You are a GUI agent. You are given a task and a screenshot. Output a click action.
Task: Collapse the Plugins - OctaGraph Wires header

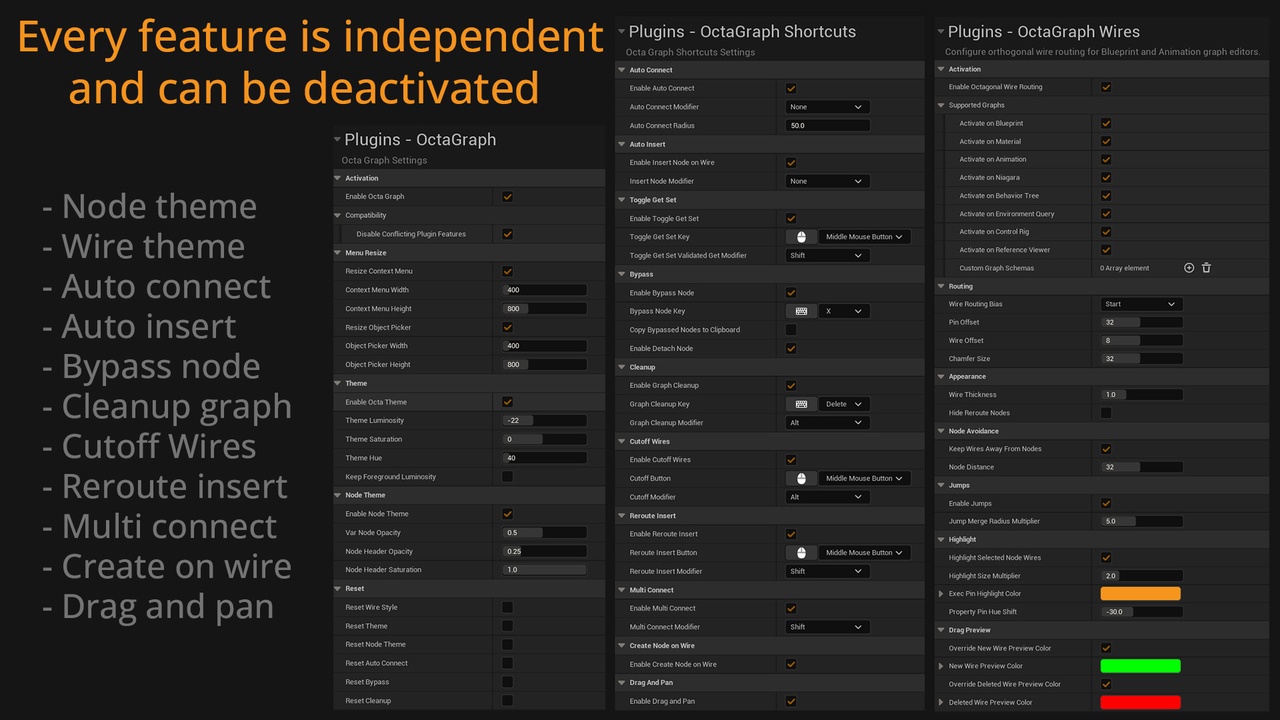pos(940,32)
